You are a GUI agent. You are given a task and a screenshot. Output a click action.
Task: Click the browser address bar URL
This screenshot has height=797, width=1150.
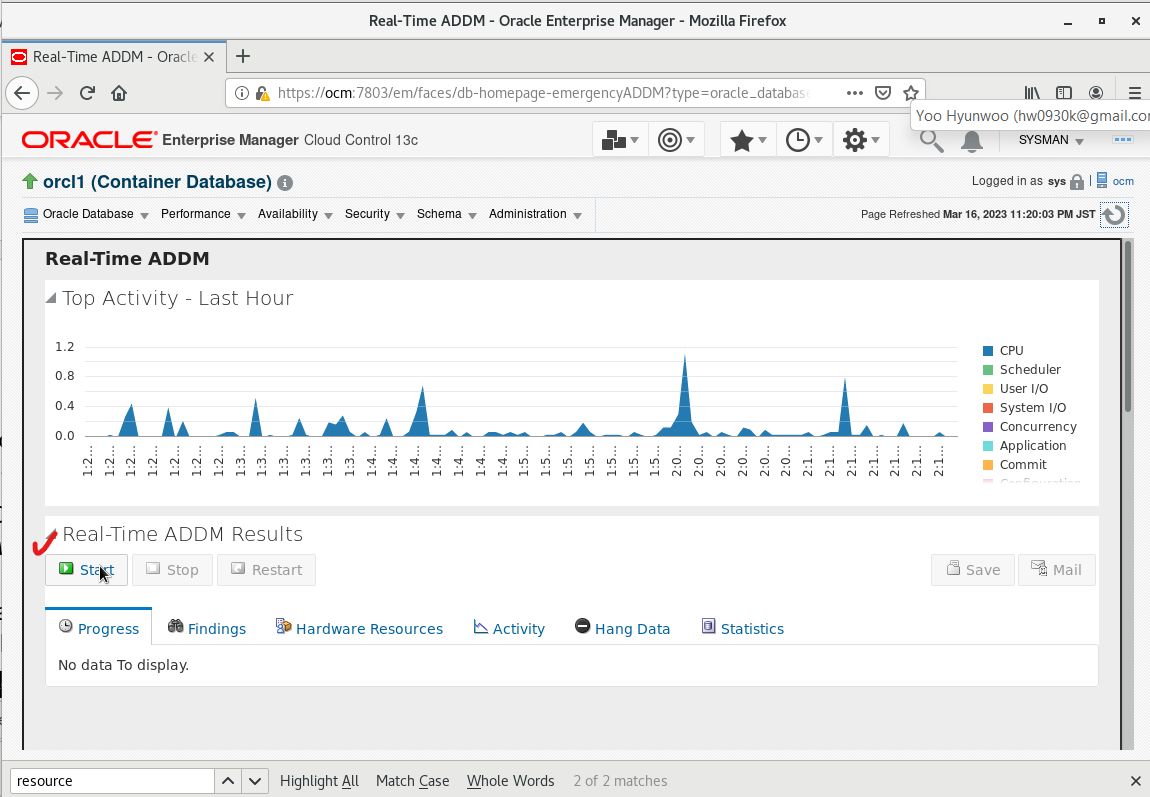pos(543,93)
